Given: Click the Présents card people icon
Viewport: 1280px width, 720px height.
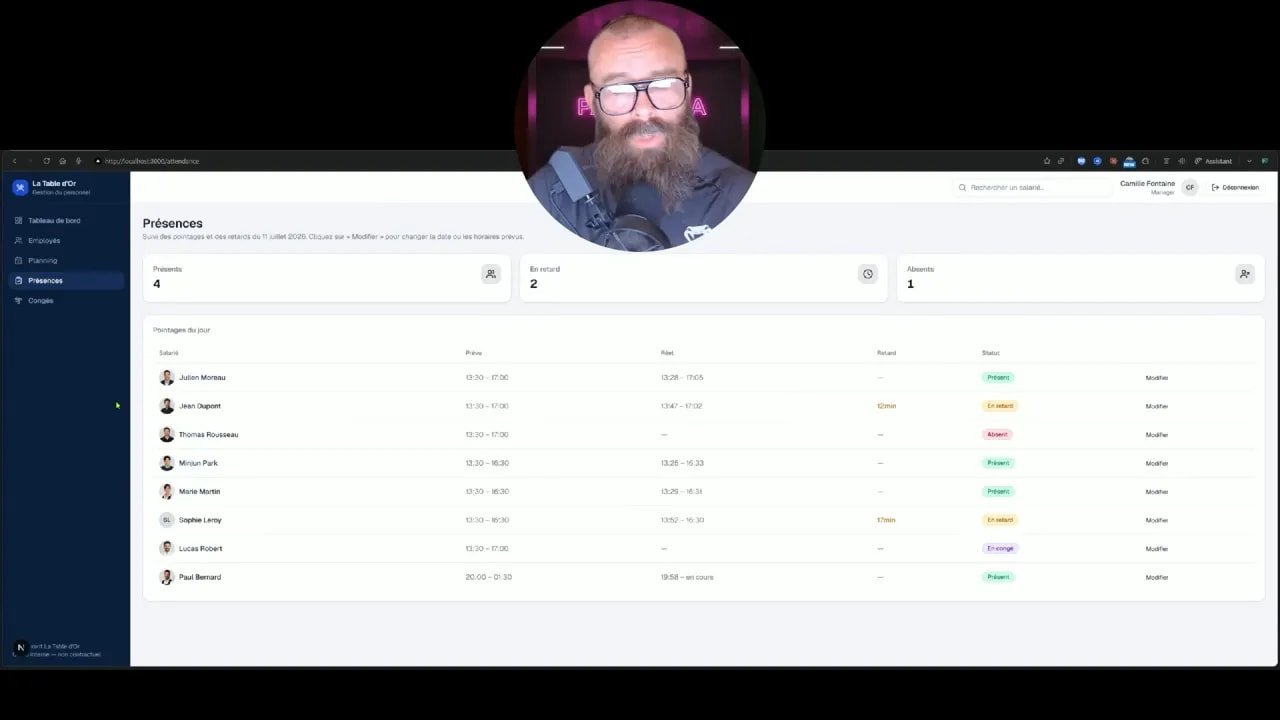Looking at the screenshot, I should [x=491, y=274].
